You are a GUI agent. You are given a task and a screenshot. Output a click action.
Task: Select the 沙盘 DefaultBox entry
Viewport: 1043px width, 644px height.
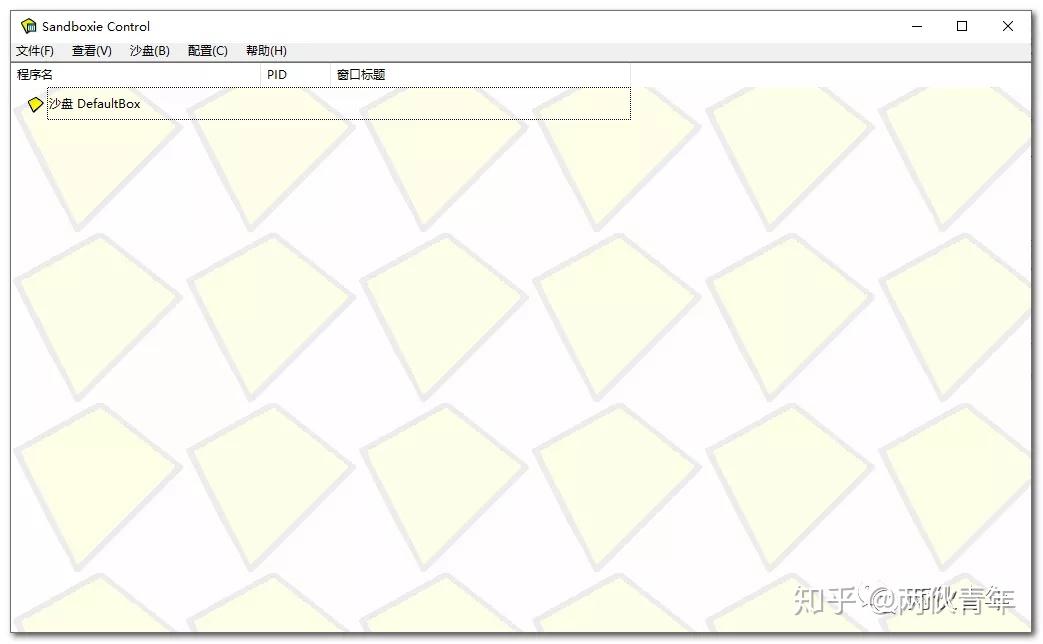95,103
